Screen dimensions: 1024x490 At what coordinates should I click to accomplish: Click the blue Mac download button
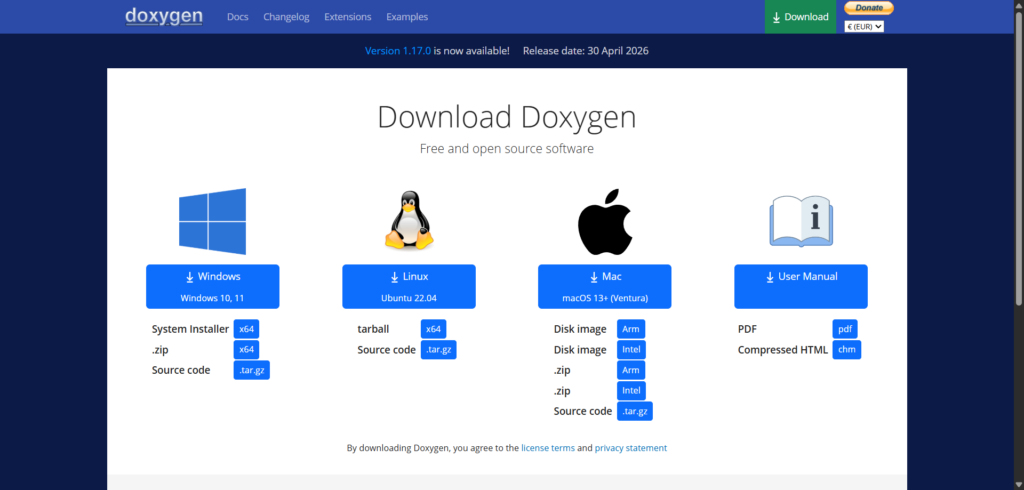[605, 286]
